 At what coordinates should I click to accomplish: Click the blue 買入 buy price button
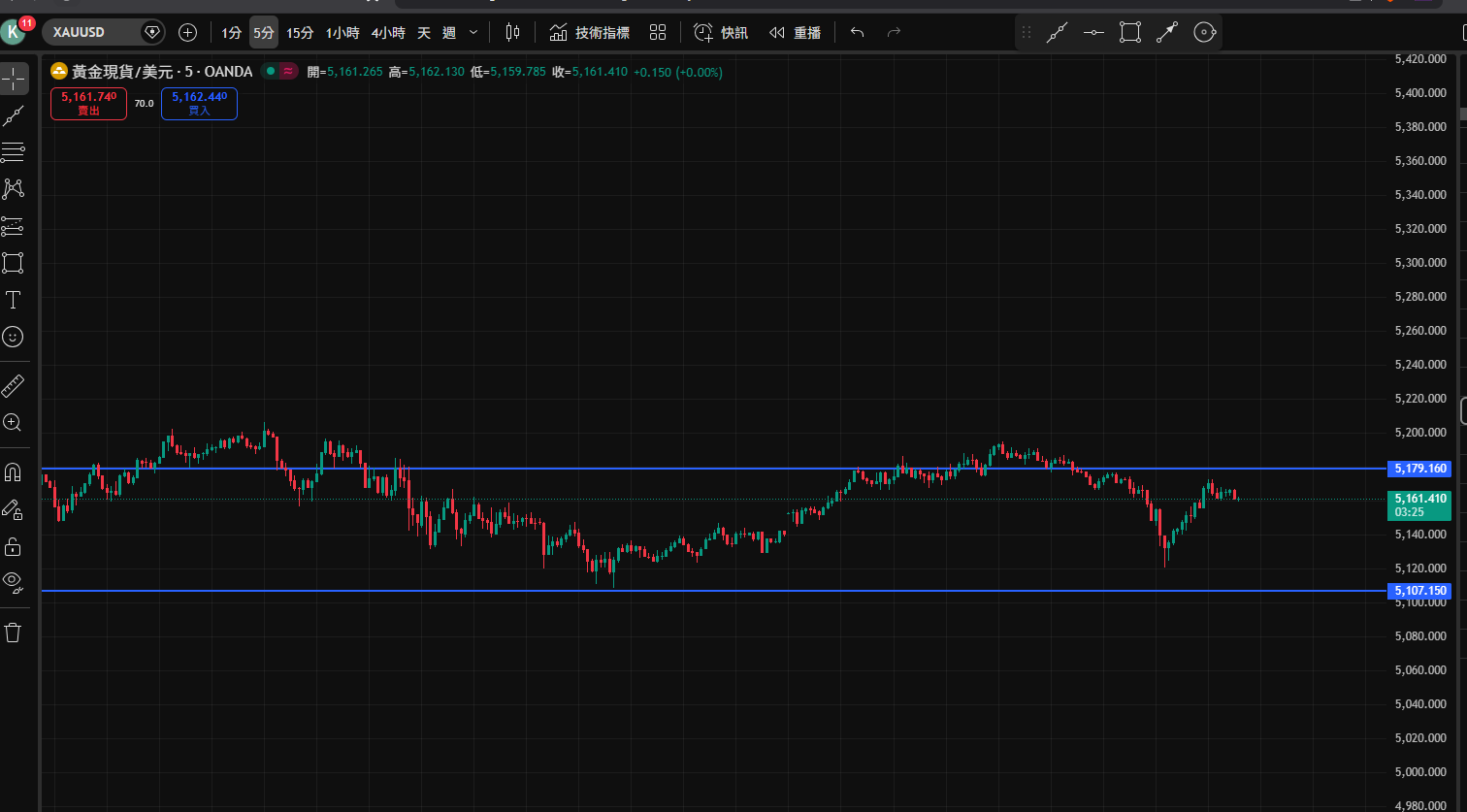(199, 103)
